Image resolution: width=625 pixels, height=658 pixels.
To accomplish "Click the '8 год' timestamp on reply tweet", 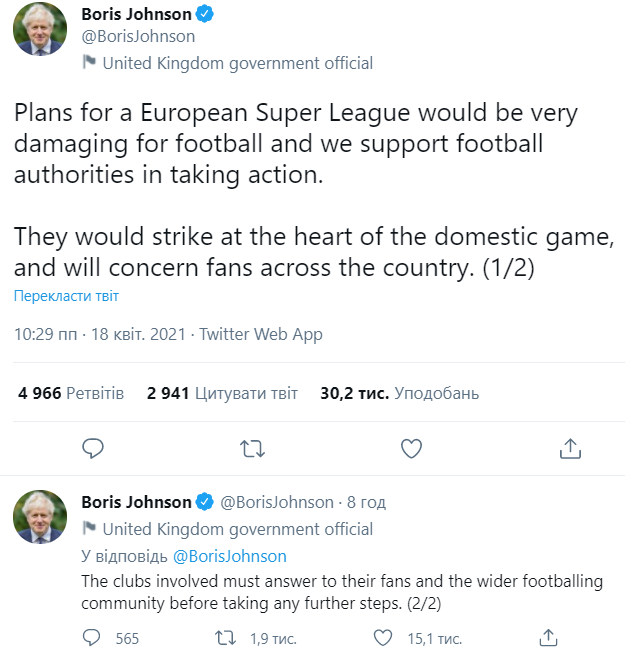I will (x=366, y=502).
